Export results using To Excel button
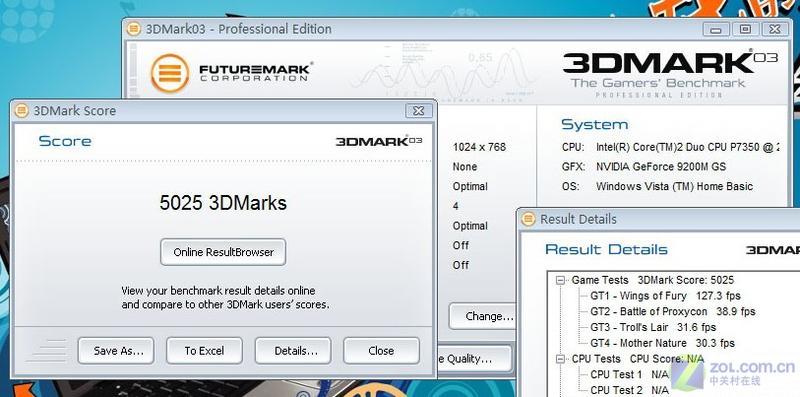The height and width of the screenshot is (397, 800). [x=204, y=351]
